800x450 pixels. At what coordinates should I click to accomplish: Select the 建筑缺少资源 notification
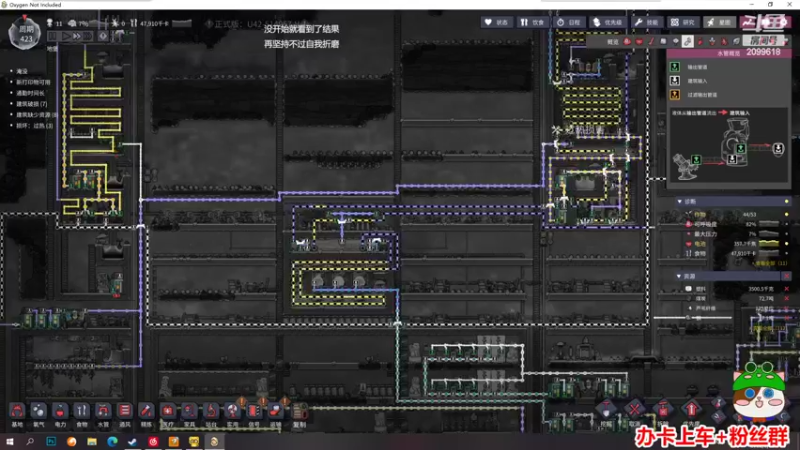pos(36,115)
